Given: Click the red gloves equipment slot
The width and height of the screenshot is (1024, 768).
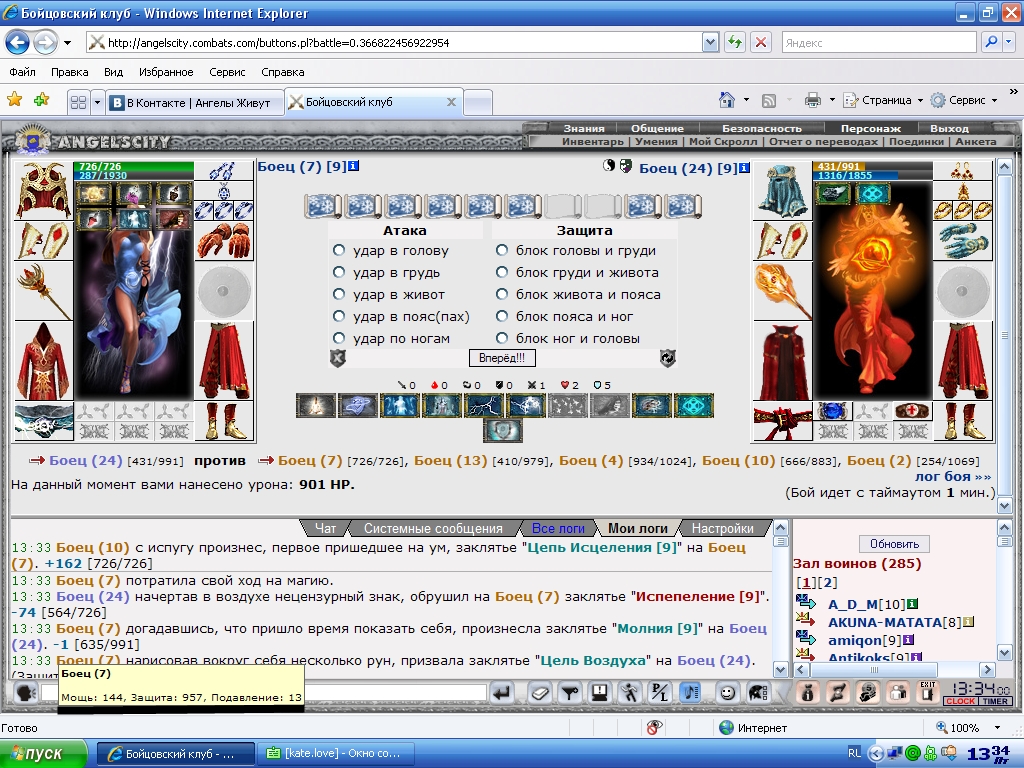Looking at the screenshot, I should 224,240.
